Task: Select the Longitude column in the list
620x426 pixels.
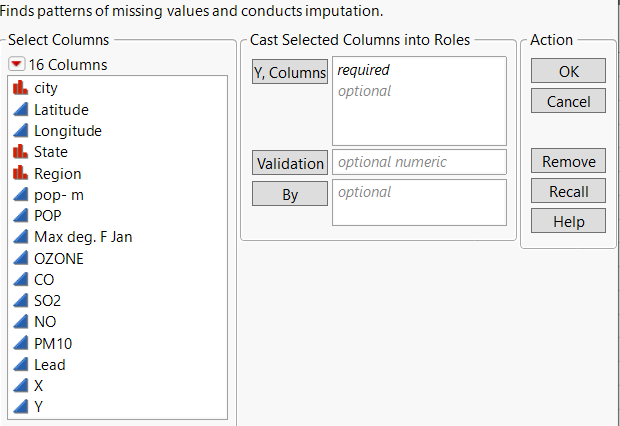Action: pos(67,131)
